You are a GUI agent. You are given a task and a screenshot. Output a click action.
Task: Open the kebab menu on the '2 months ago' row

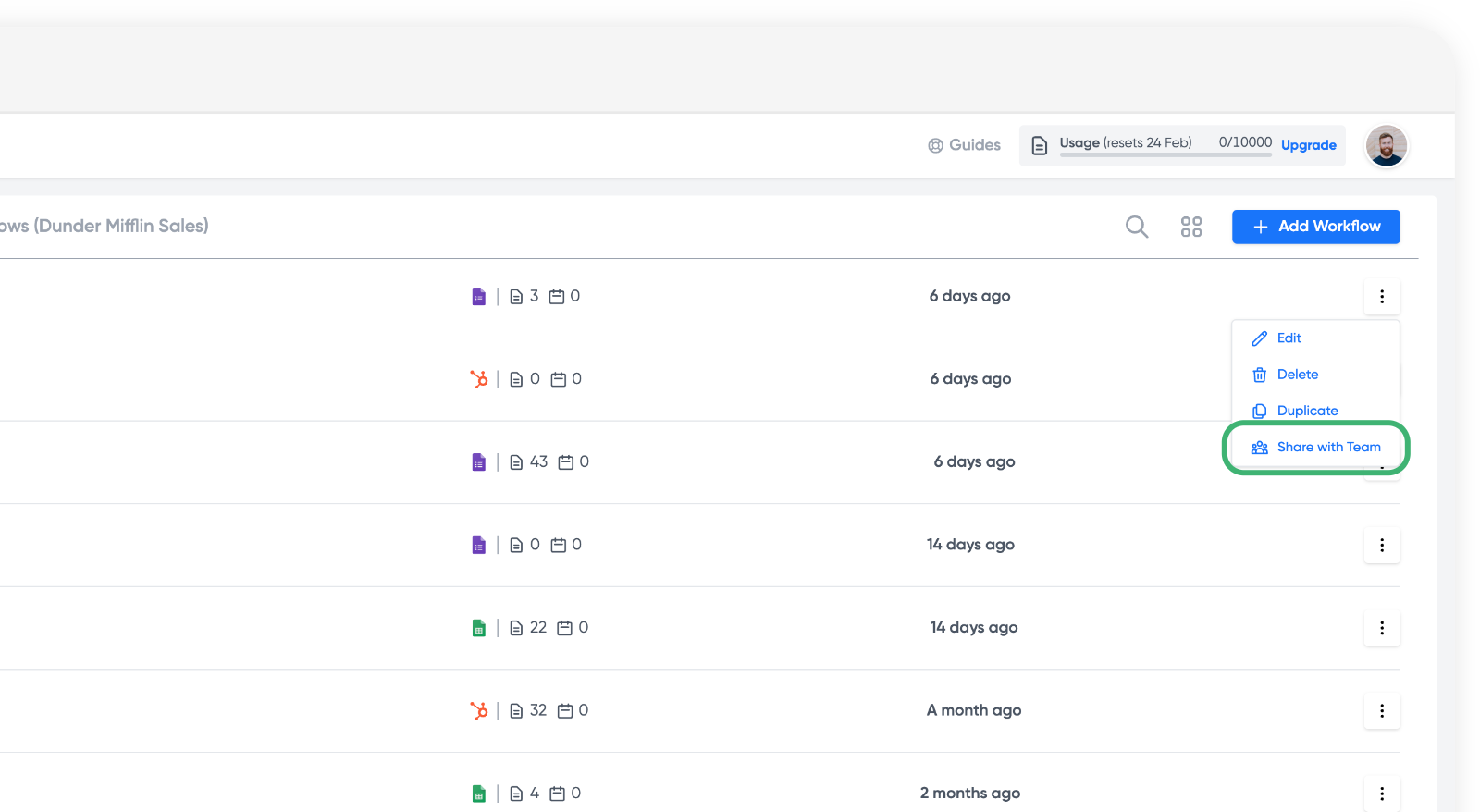click(1381, 794)
